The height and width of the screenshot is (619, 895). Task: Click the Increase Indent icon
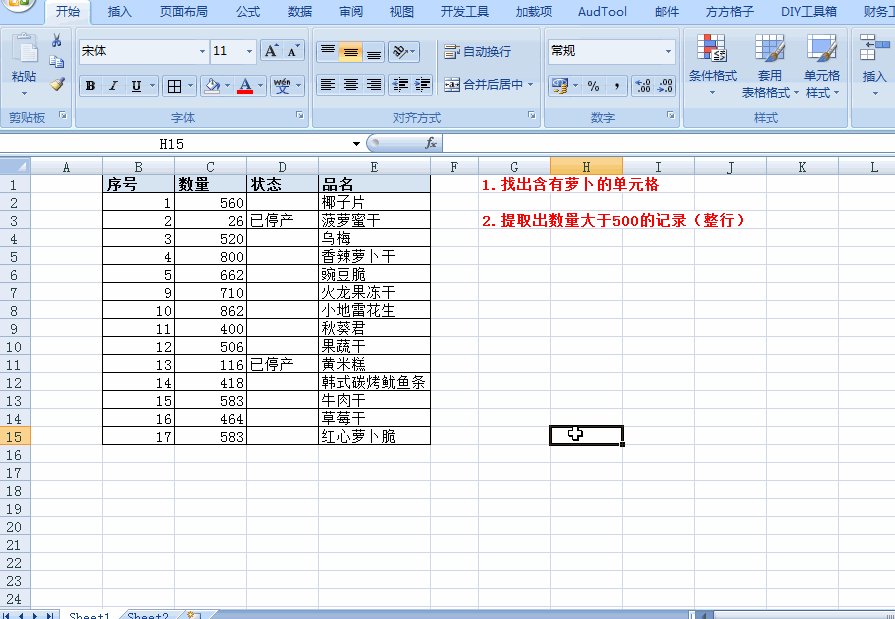tap(423, 85)
